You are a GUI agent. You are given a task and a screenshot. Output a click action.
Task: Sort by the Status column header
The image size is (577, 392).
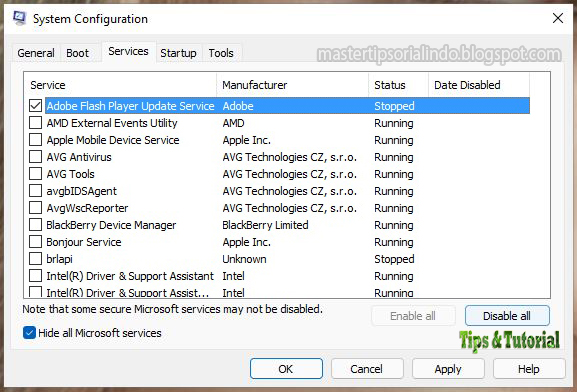(x=399, y=85)
